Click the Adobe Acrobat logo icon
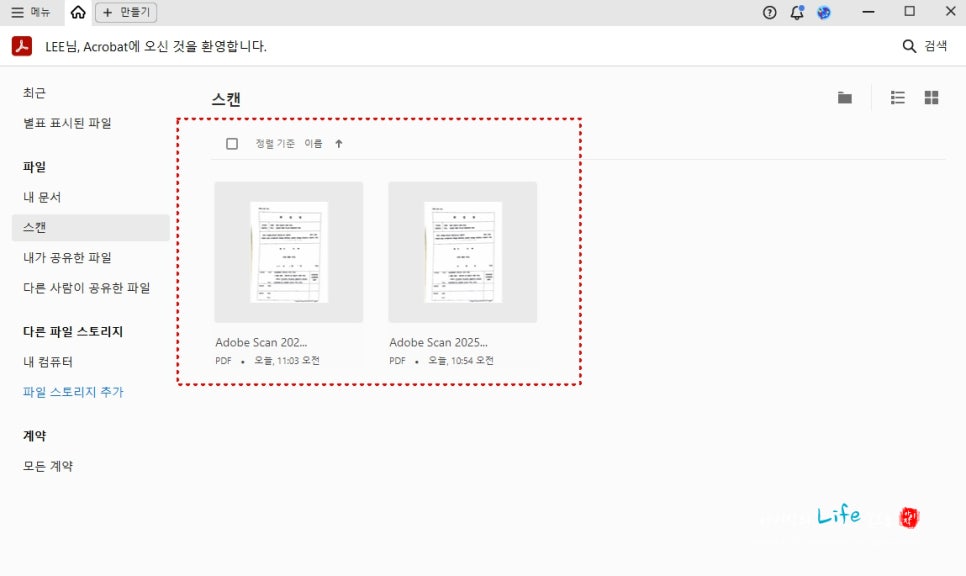This screenshot has height=576, width=966. click(x=22, y=46)
